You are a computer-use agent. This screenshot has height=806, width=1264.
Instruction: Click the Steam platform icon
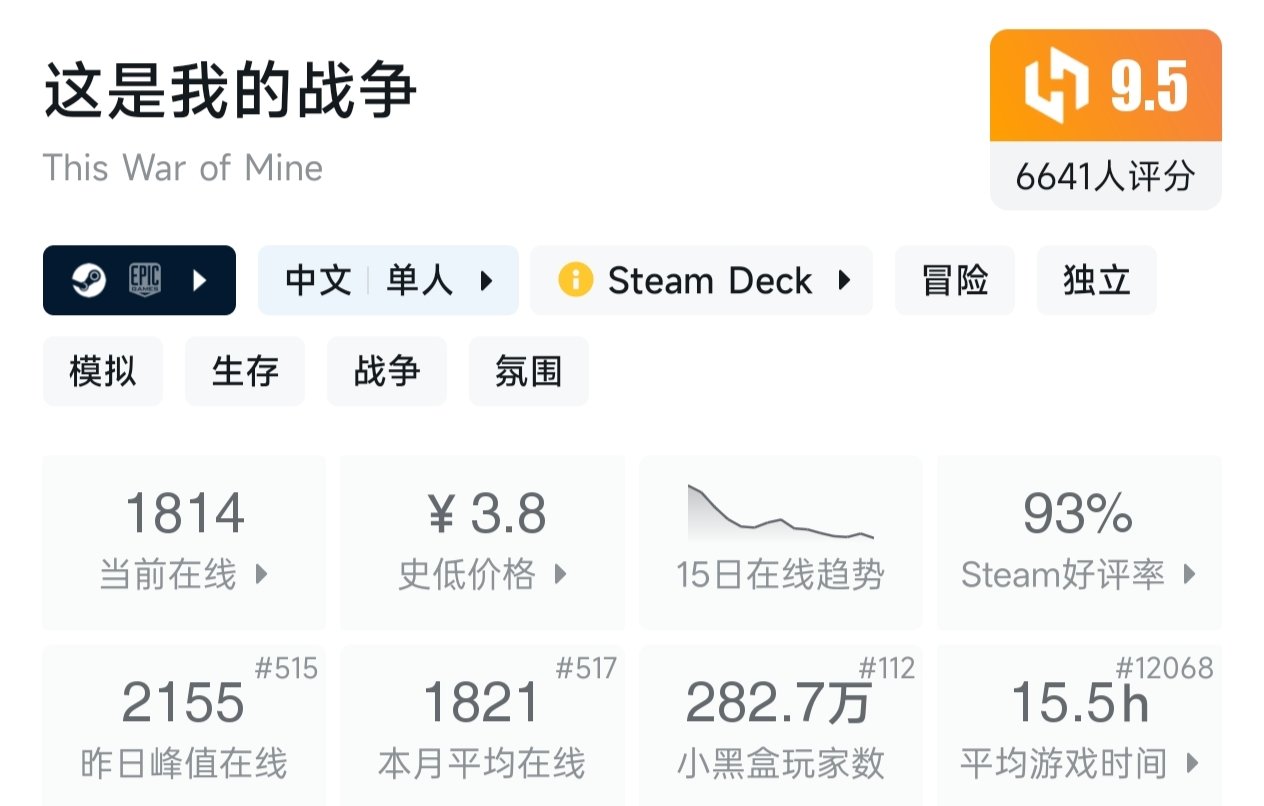click(89, 280)
